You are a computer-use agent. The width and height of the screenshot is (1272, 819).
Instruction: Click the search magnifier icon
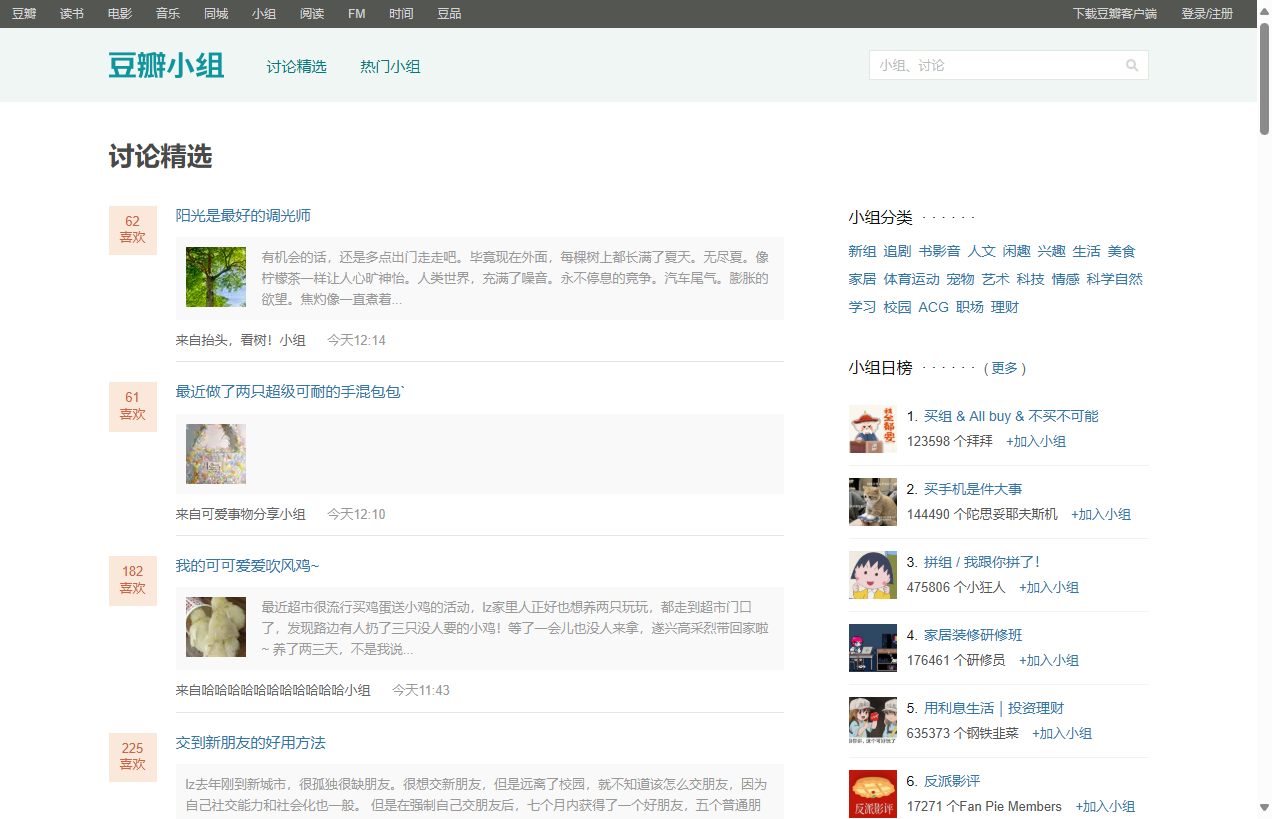[1132, 66]
